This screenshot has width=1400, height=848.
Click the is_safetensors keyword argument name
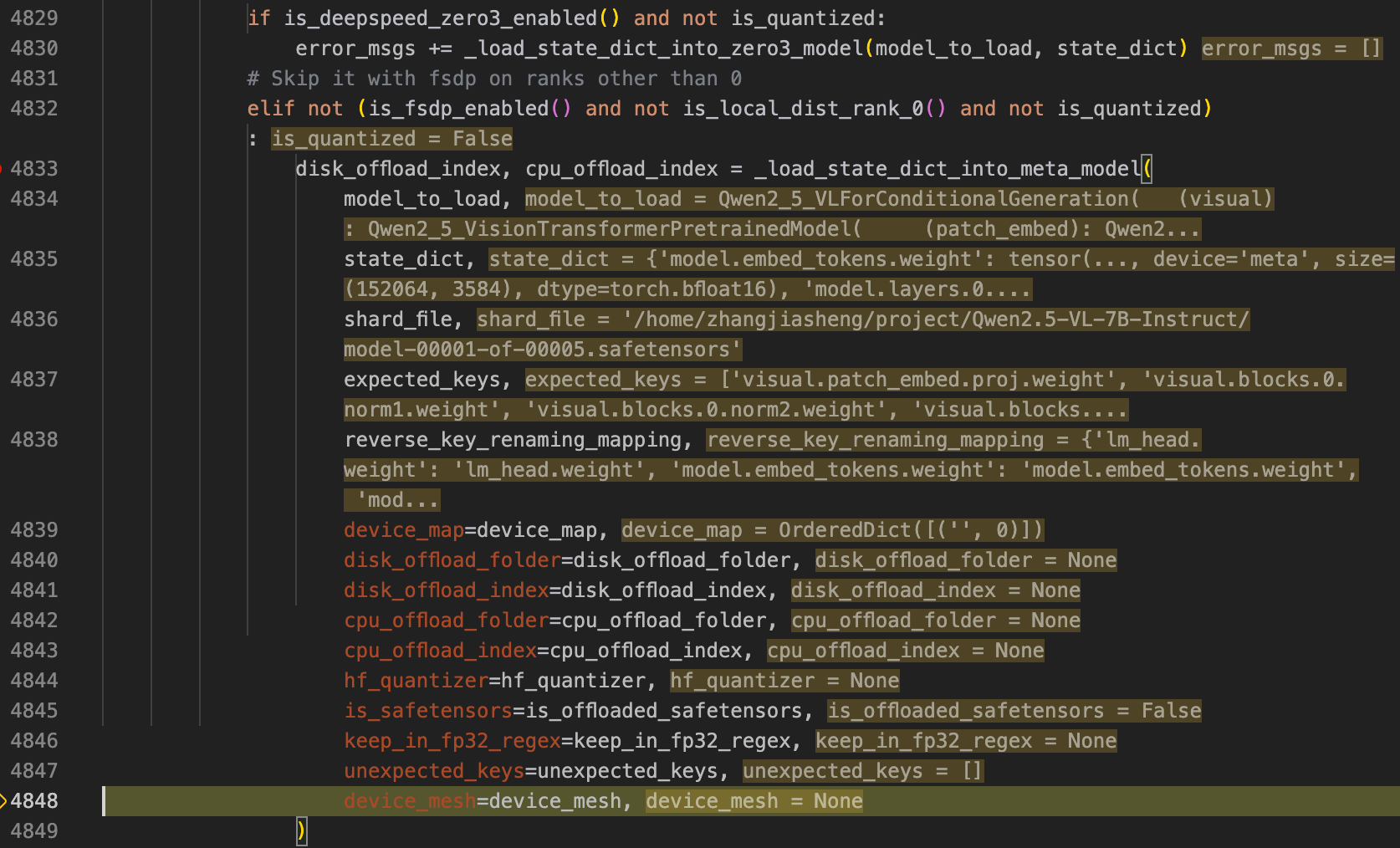point(427,711)
